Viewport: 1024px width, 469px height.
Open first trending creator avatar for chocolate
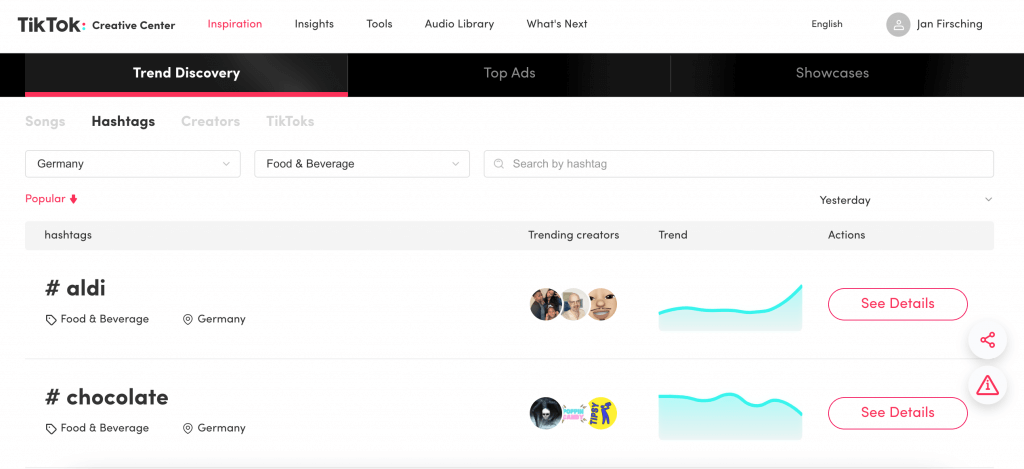click(x=545, y=413)
